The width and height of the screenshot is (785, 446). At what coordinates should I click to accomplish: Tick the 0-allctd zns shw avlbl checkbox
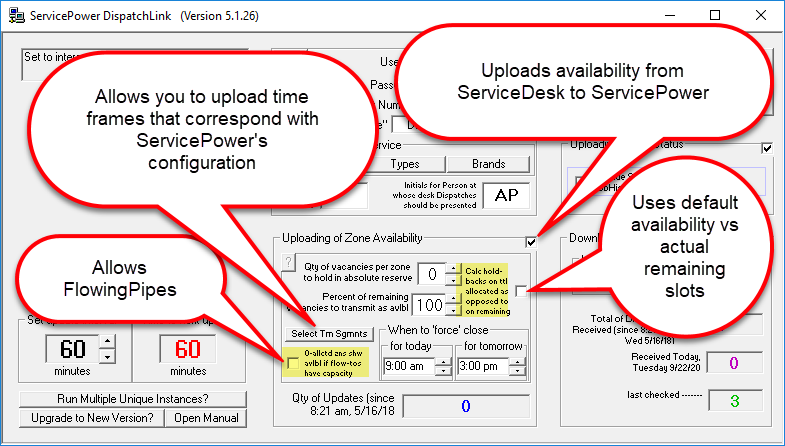coord(293,363)
